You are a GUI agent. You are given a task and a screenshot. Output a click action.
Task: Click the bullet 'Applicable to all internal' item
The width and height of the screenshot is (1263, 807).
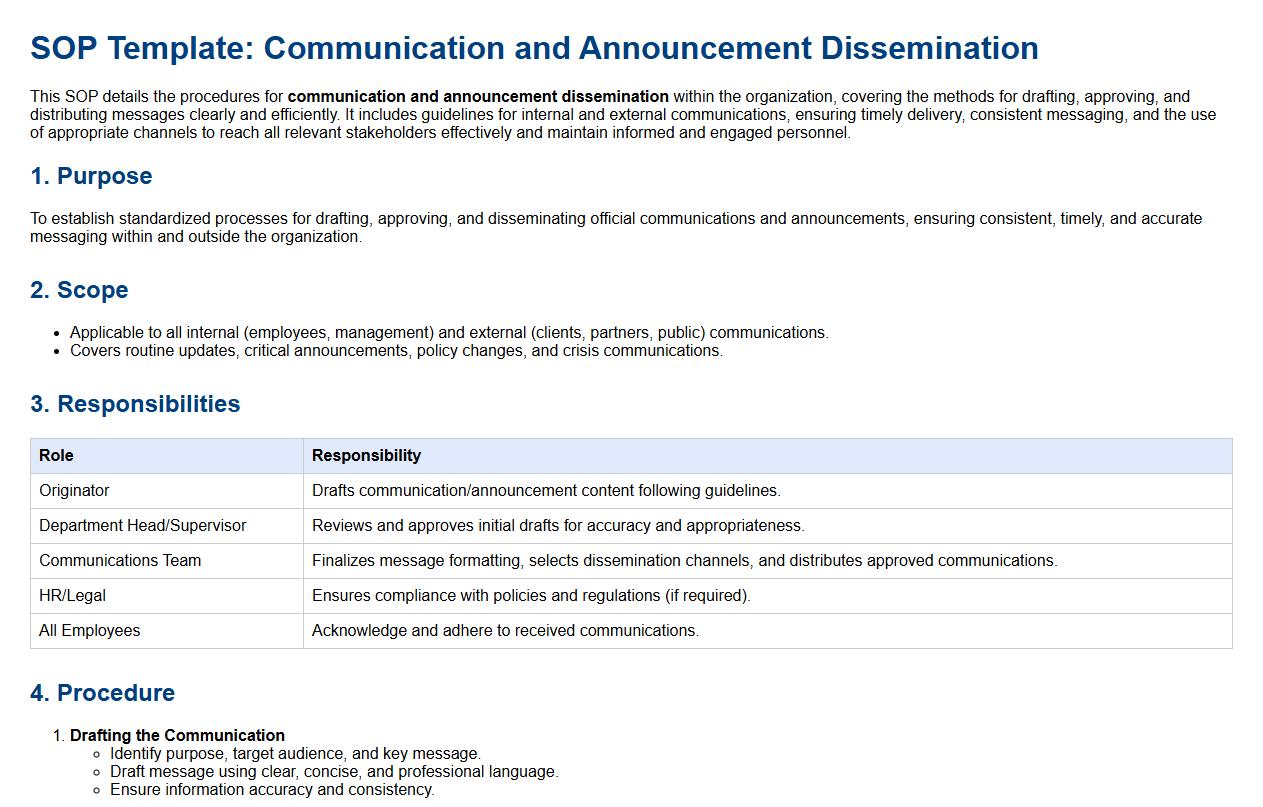click(449, 333)
